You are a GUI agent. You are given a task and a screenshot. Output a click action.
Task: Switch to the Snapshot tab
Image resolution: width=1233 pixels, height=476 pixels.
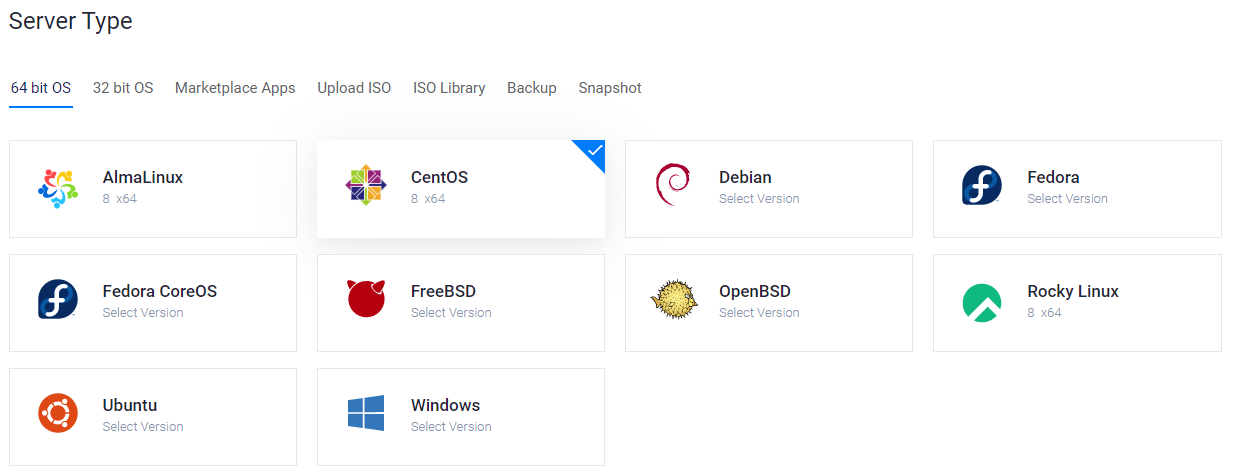(x=610, y=88)
